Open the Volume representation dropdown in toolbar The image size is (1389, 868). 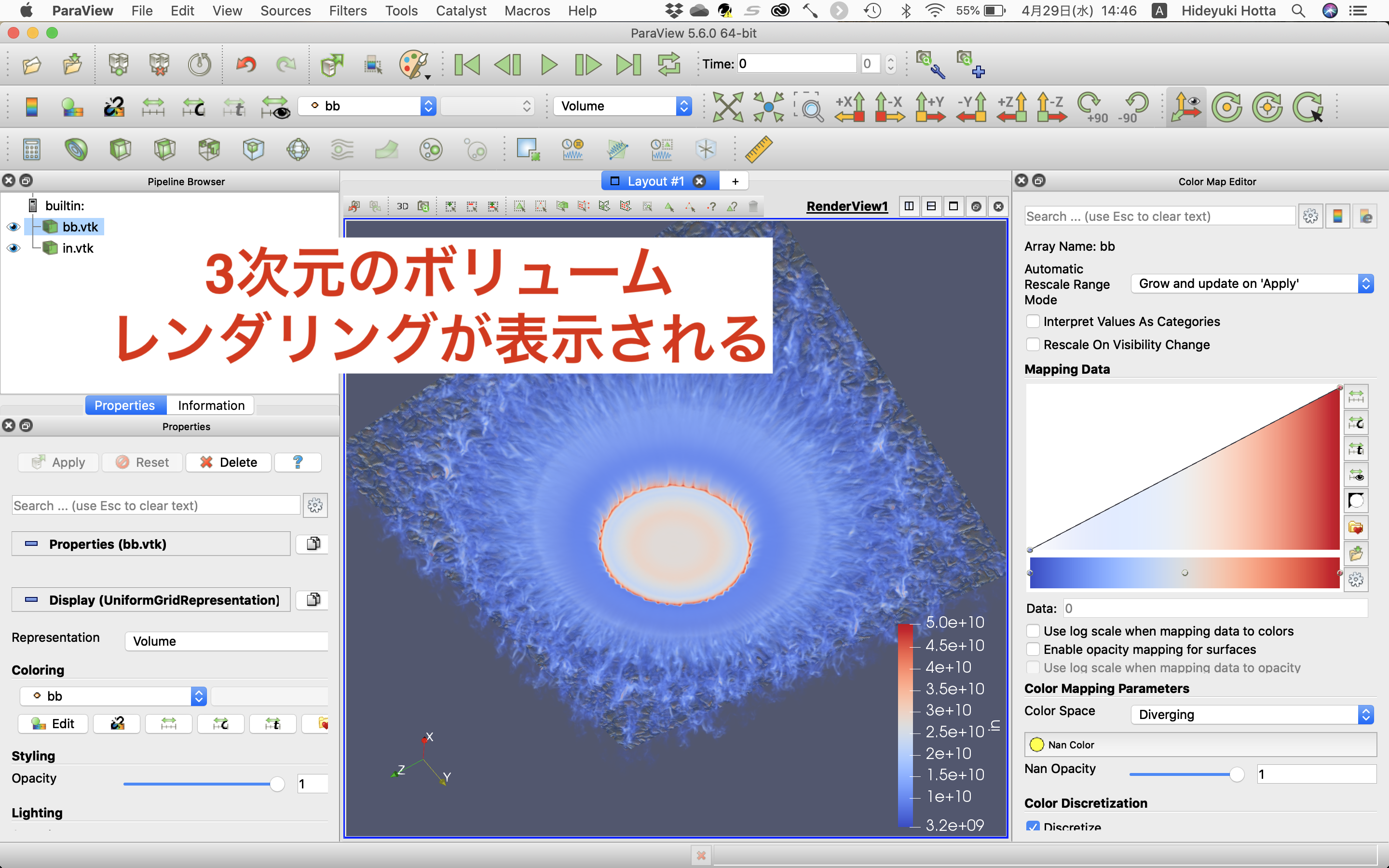click(x=622, y=106)
